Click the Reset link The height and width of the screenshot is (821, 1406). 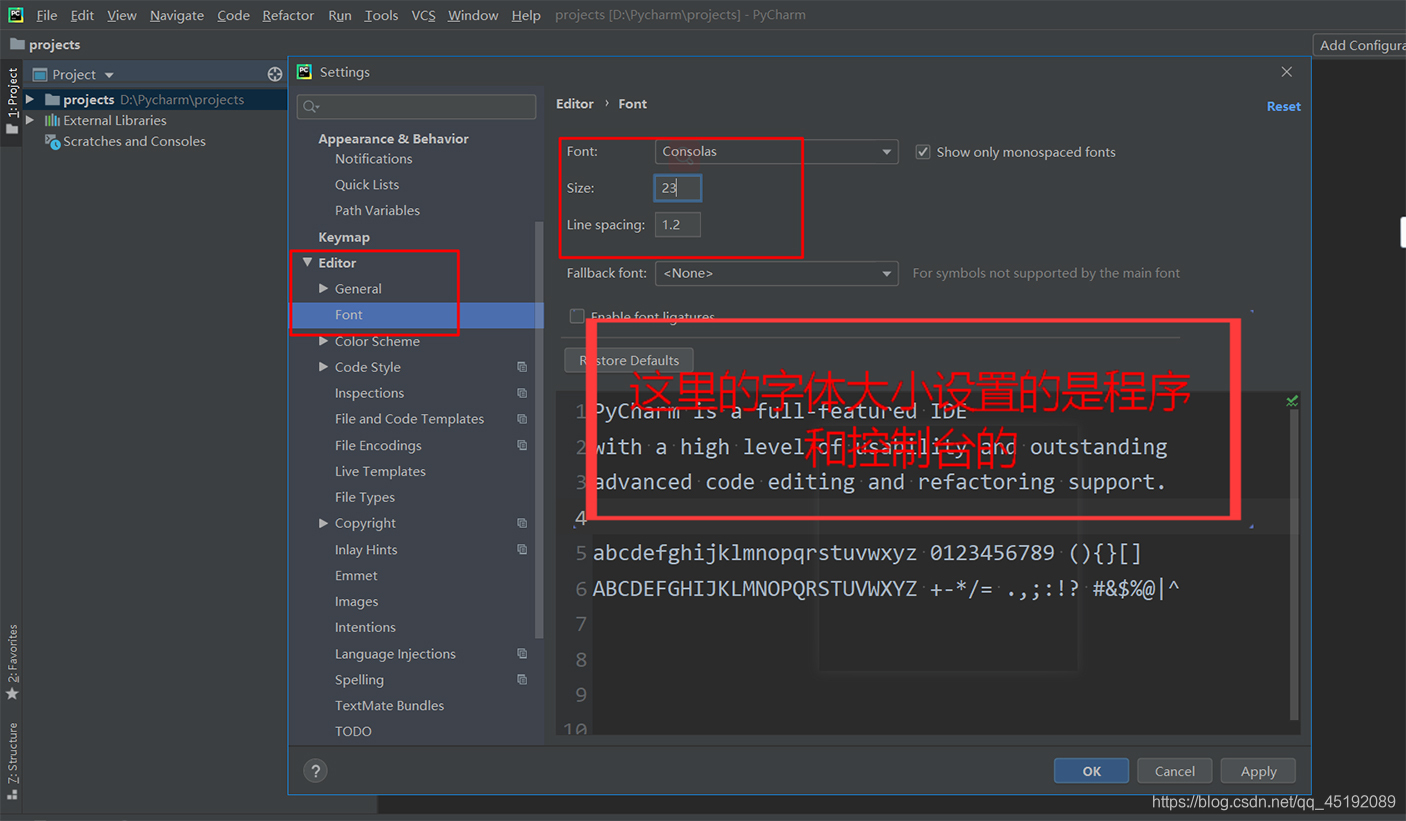coord(1284,106)
